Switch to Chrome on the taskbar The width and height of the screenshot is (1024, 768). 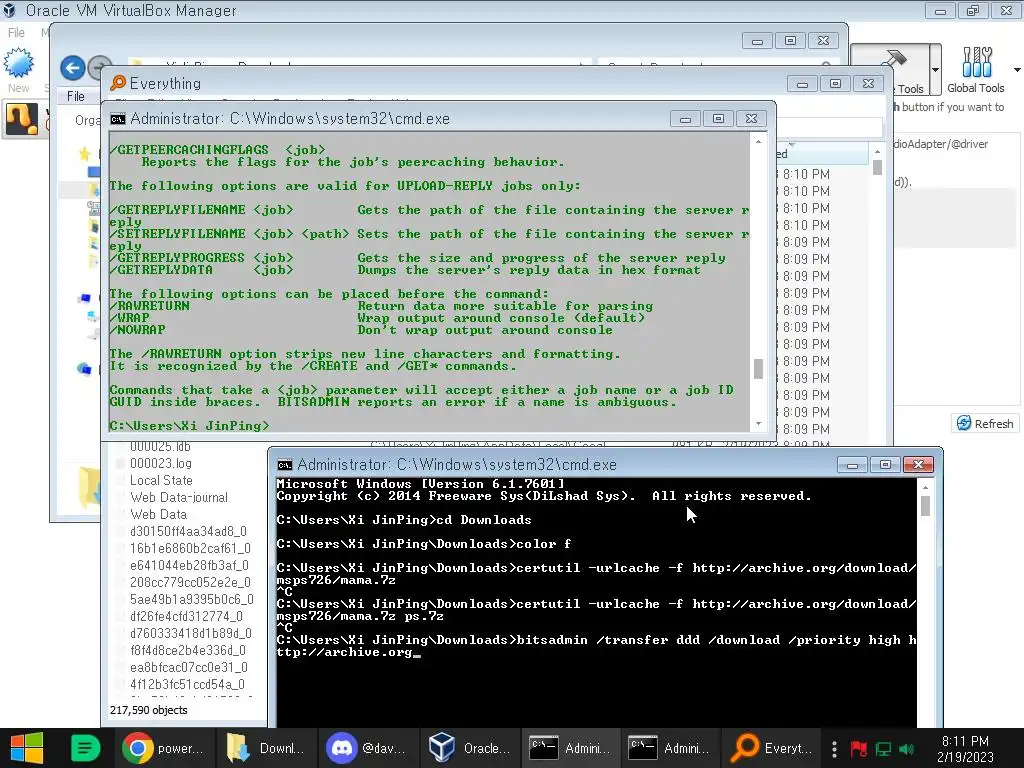pyautogui.click(x=165, y=748)
